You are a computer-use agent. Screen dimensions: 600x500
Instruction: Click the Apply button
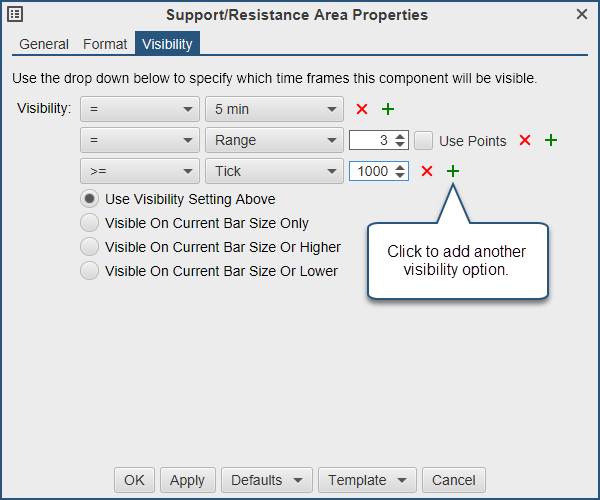coord(188,480)
